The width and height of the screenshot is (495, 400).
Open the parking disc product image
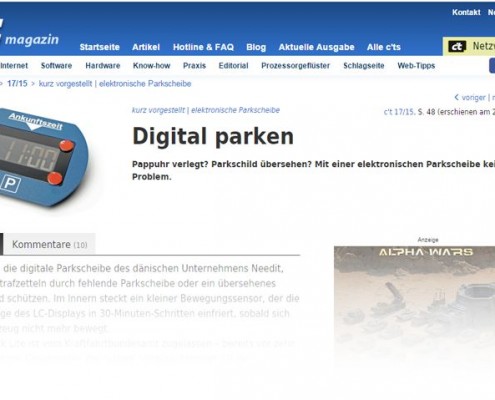coord(43,158)
